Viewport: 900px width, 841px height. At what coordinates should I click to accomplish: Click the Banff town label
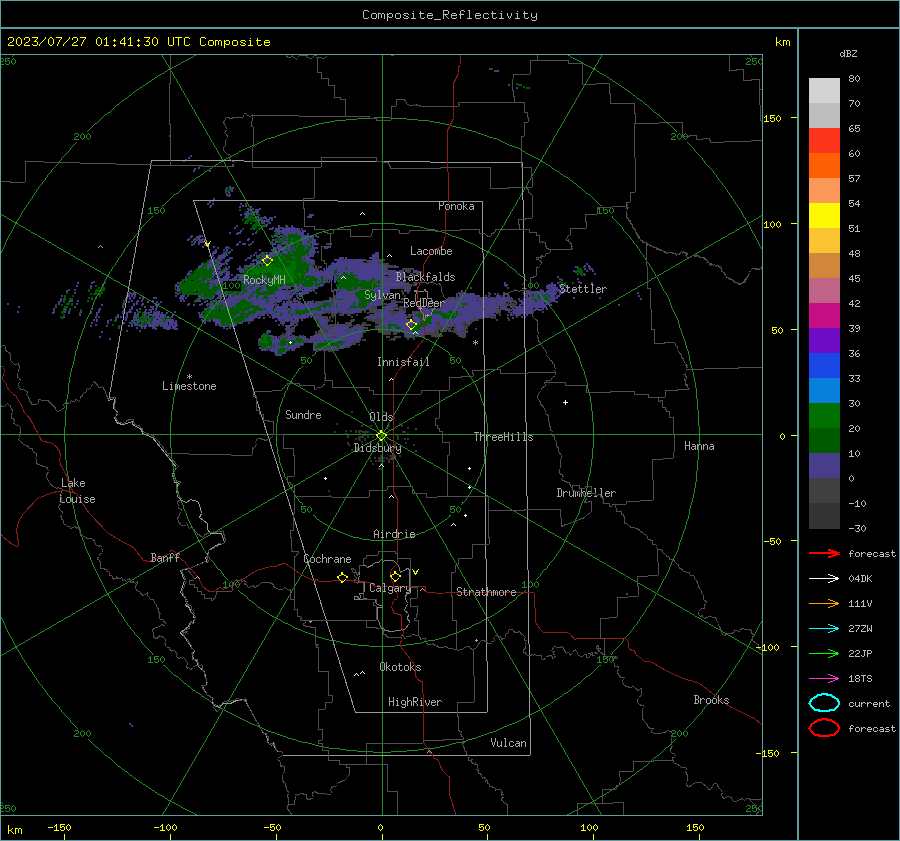point(165,557)
